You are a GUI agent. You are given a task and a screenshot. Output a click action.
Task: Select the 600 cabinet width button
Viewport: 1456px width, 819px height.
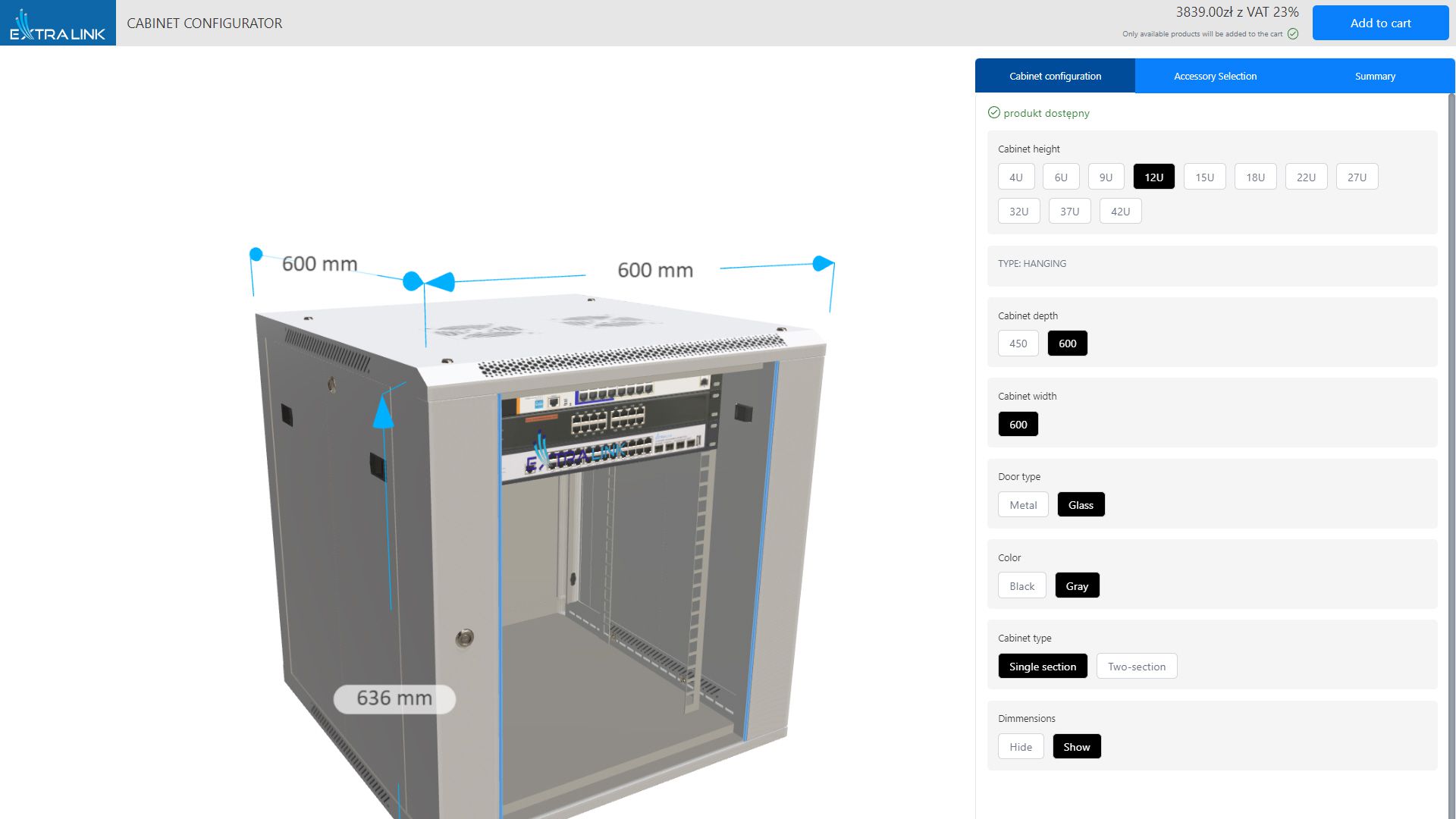(x=1018, y=425)
